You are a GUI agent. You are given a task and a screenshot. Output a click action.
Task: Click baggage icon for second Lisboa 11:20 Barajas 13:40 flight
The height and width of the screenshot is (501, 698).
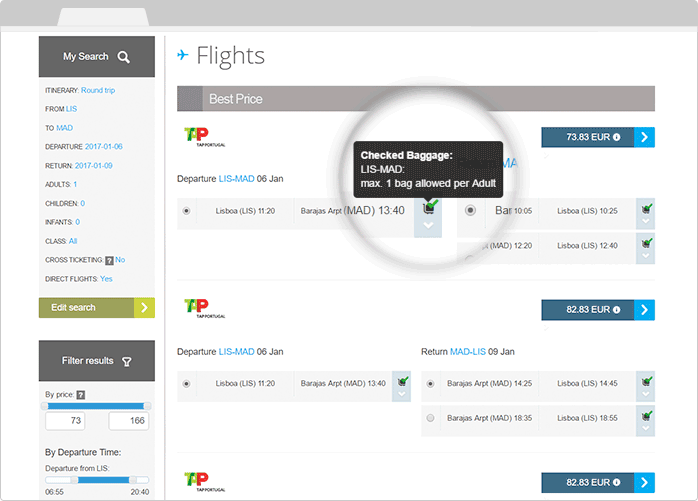coord(402,381)
